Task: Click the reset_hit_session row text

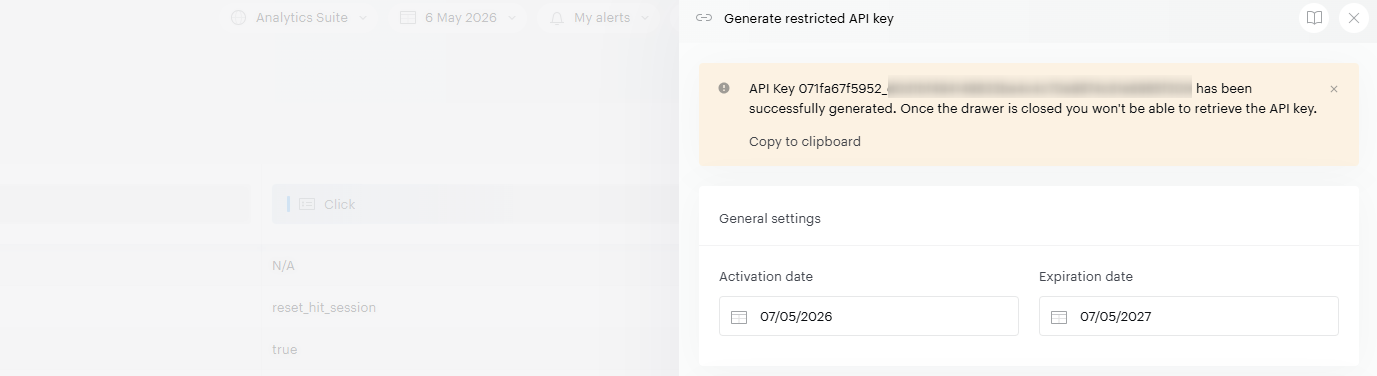Action: pyautogui.click(x=324, y=308)
